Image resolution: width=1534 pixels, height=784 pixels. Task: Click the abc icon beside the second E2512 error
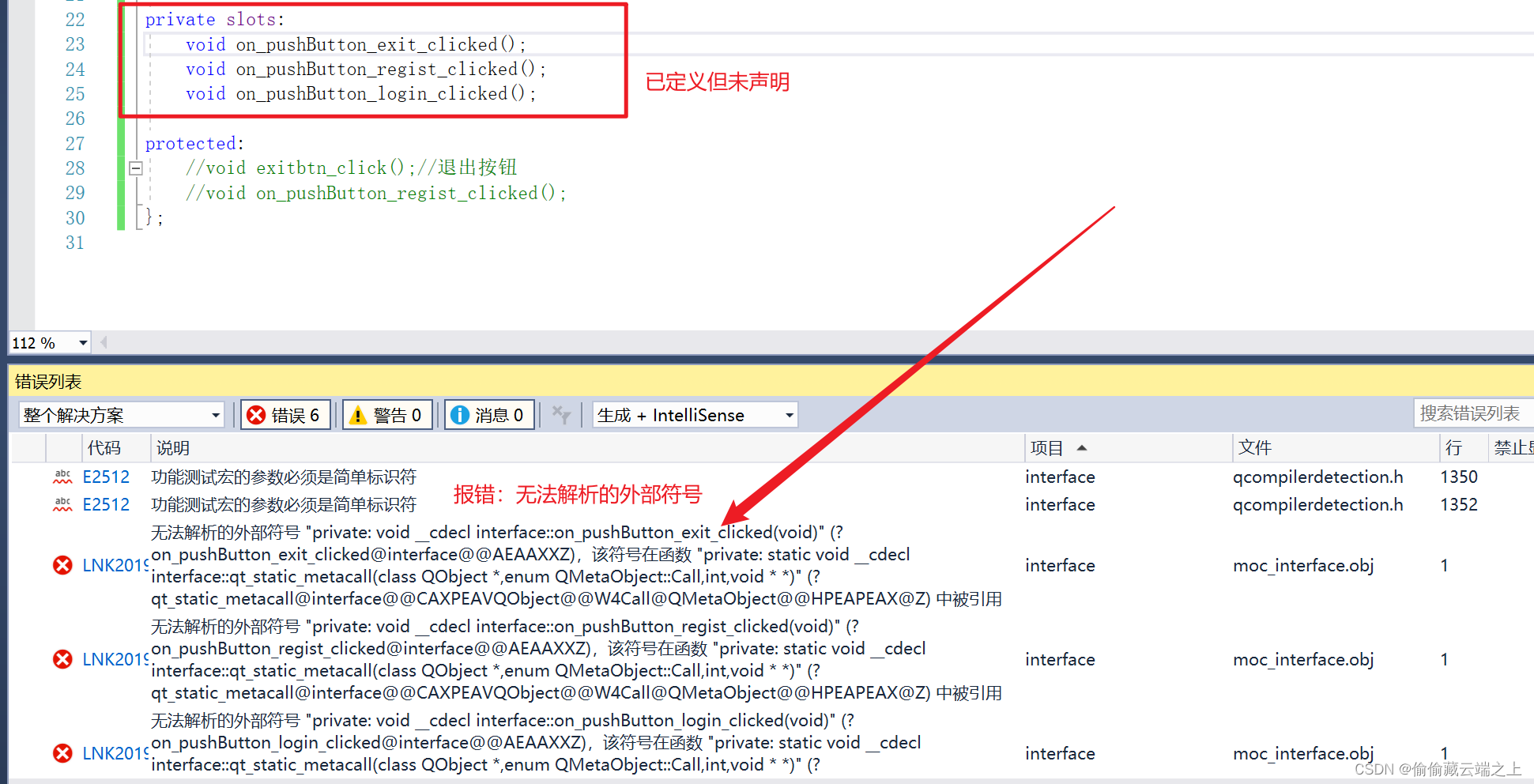click(x=62, y=503)
